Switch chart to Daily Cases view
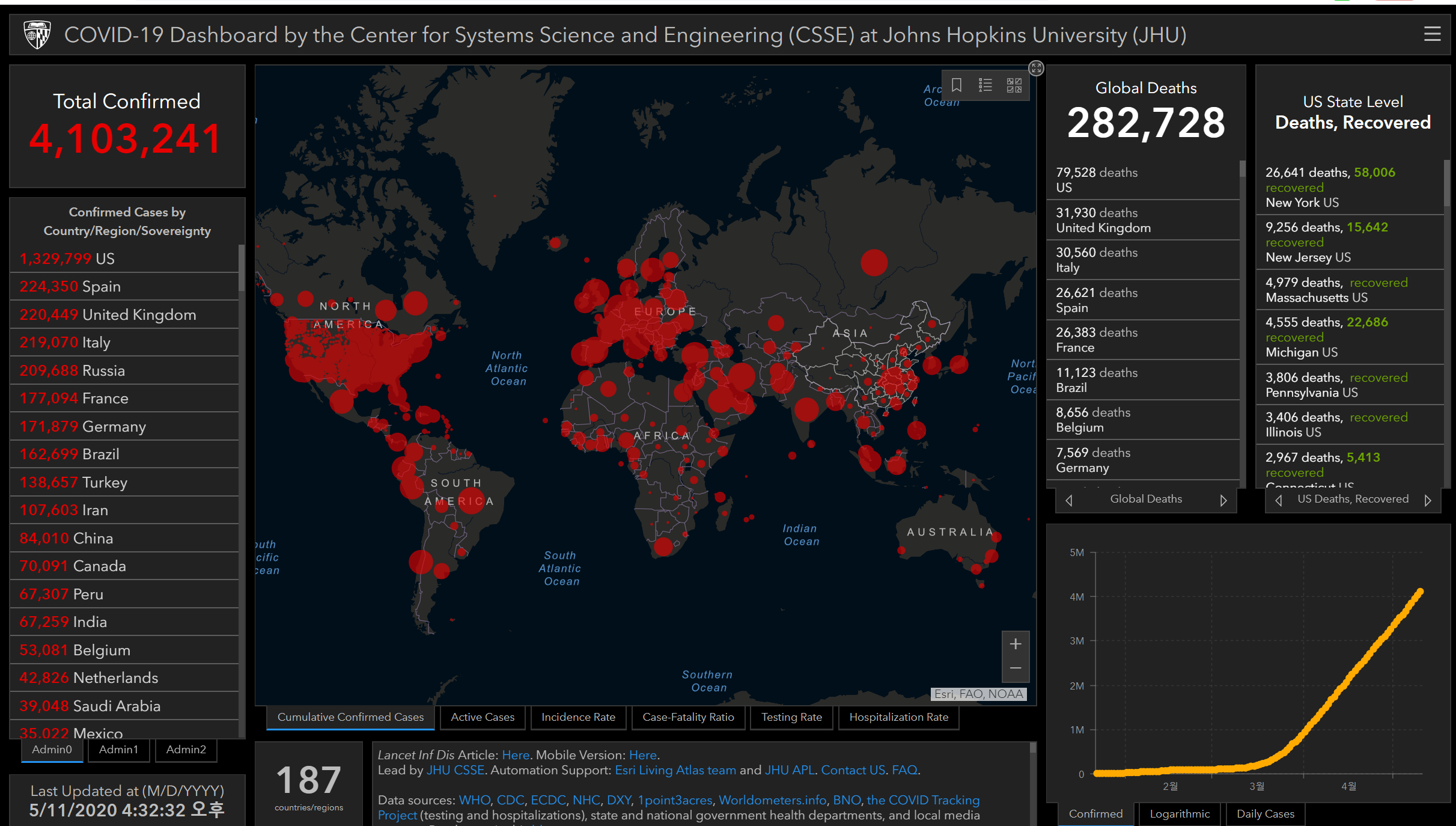The width and height of the screenshot is (1456, 826). tap(1265, 814)
